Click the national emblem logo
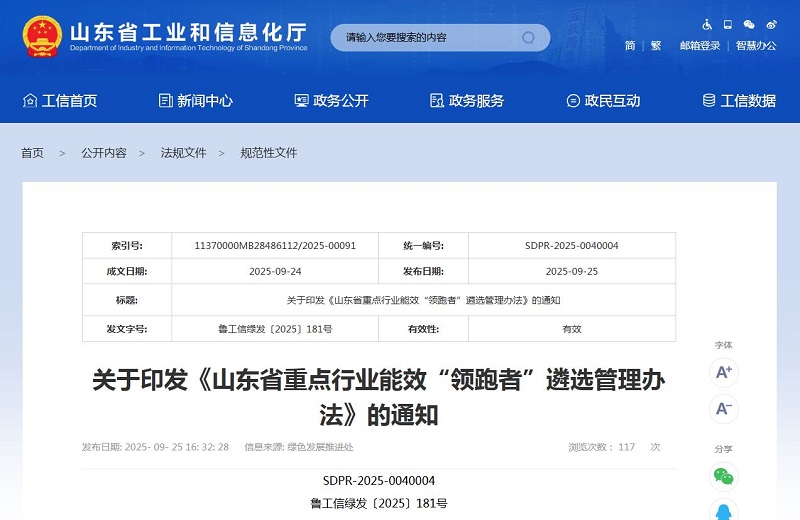Screen dimensions: 800x520 [41, 34]
